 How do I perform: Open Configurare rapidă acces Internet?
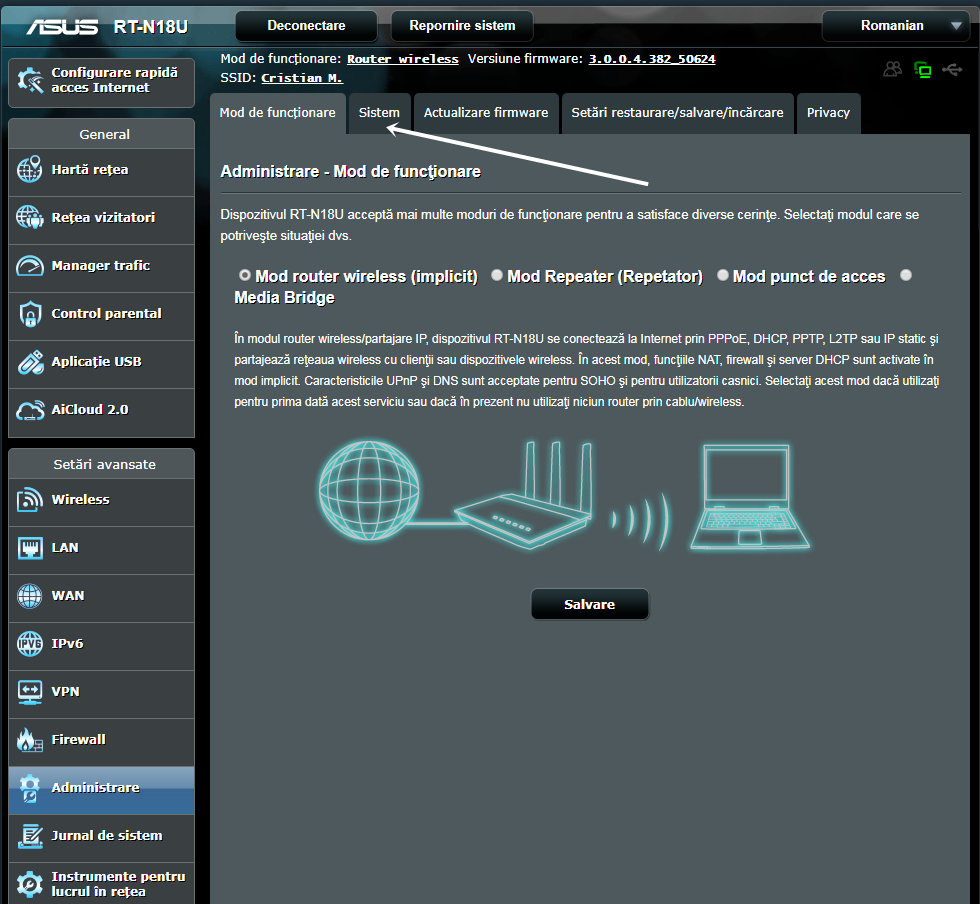click(x=102, y=81)
